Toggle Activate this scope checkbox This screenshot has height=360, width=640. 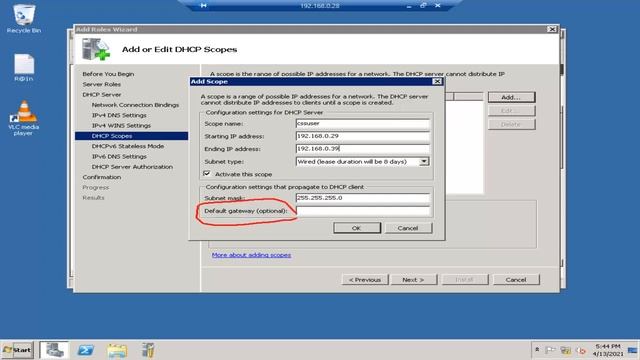click(x=207, y=174)
